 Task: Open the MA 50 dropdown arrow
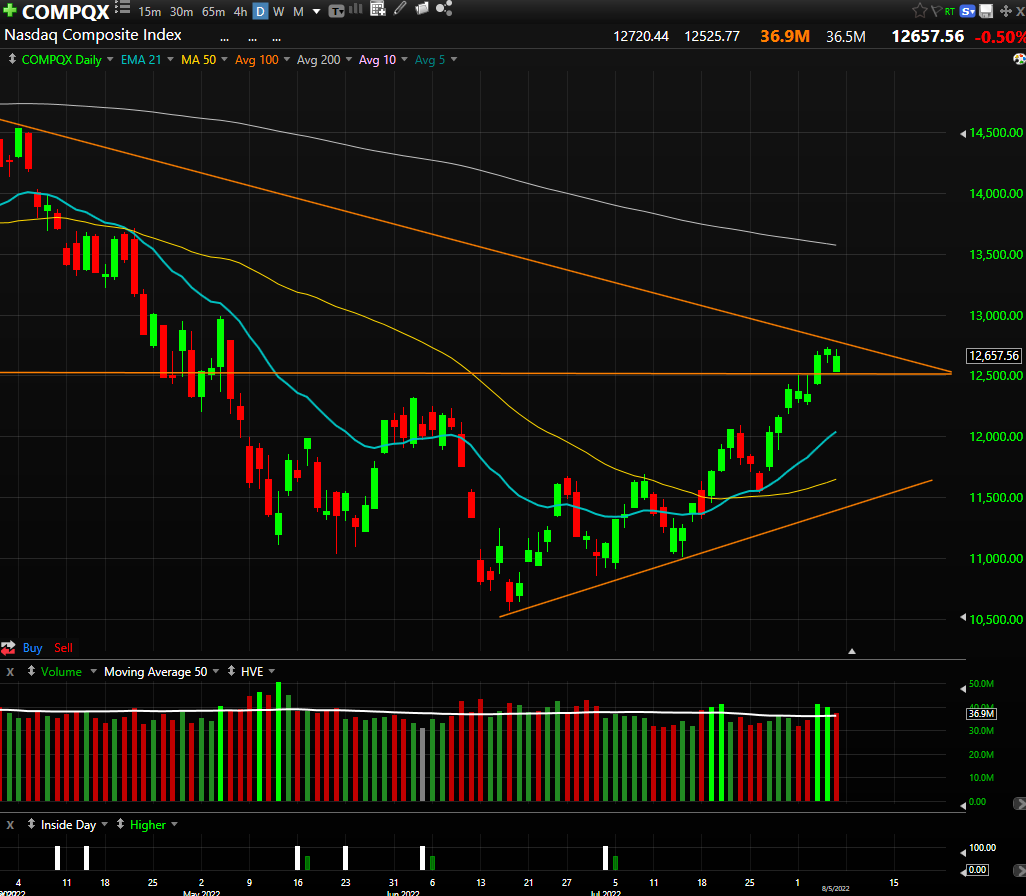[224, 59]
